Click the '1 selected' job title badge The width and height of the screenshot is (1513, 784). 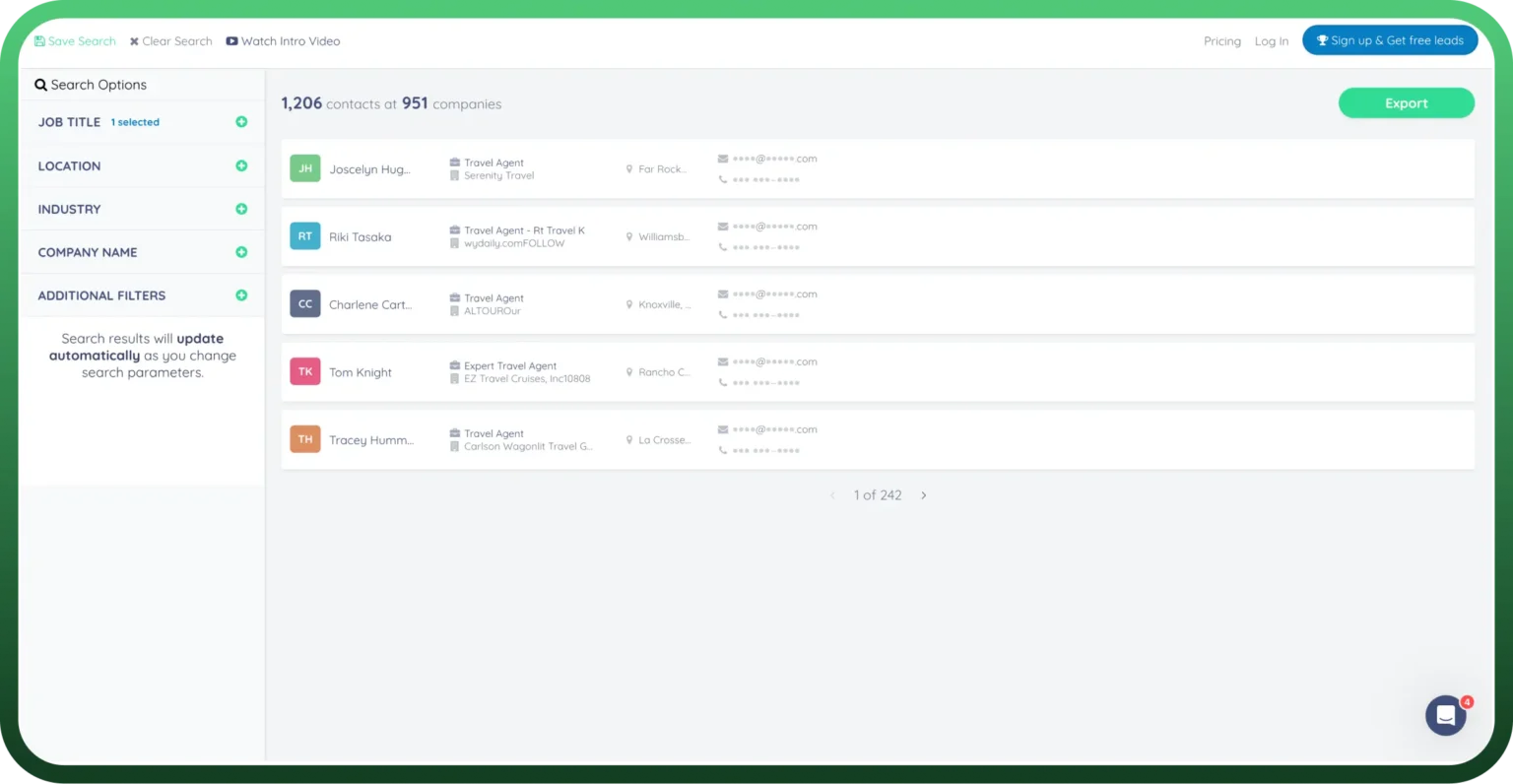pos(135,122)
